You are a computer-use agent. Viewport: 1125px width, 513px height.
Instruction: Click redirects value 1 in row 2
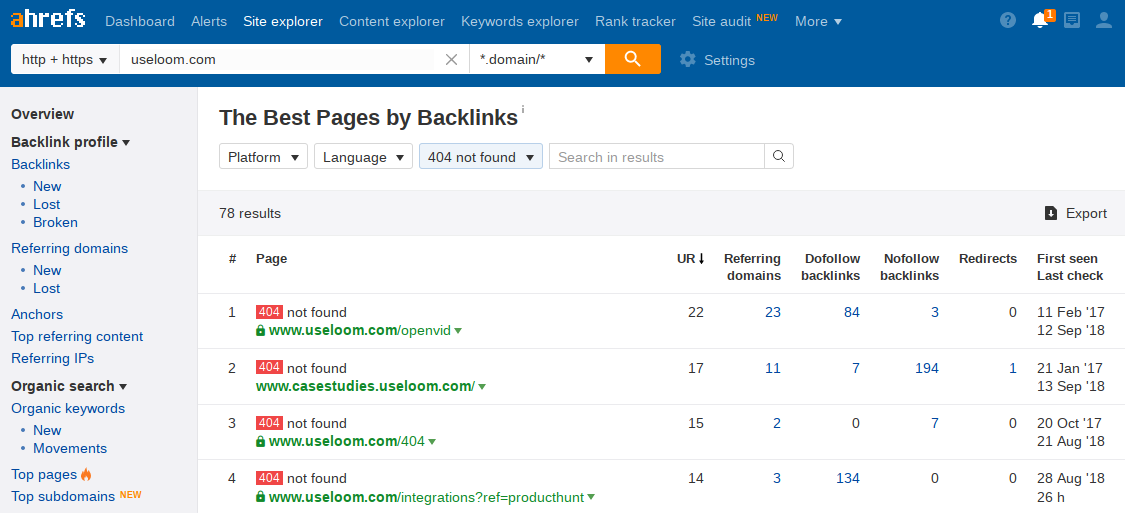click(x=1013, y=368)
